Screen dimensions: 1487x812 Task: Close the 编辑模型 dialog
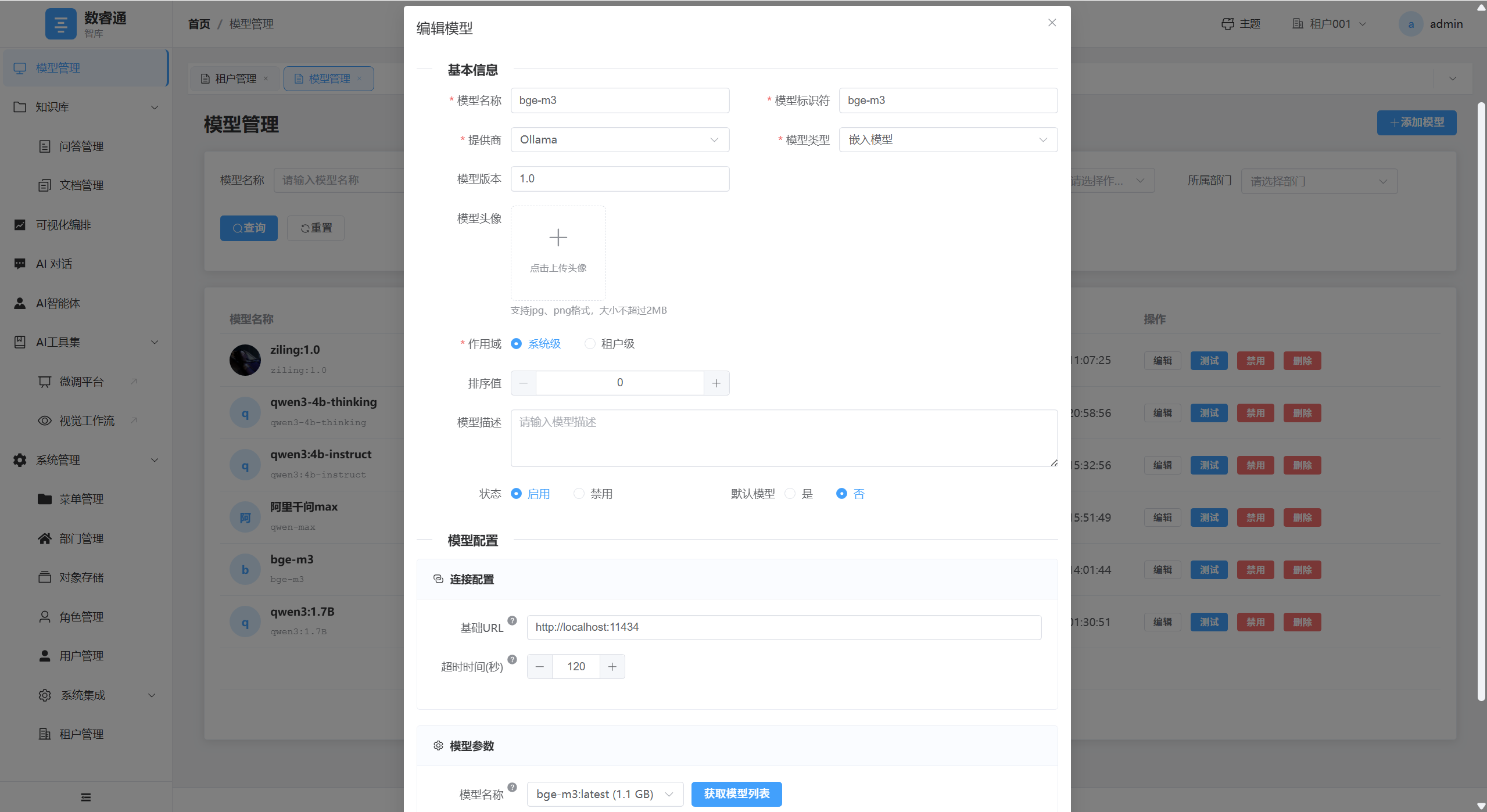[x=1052, y=23]
